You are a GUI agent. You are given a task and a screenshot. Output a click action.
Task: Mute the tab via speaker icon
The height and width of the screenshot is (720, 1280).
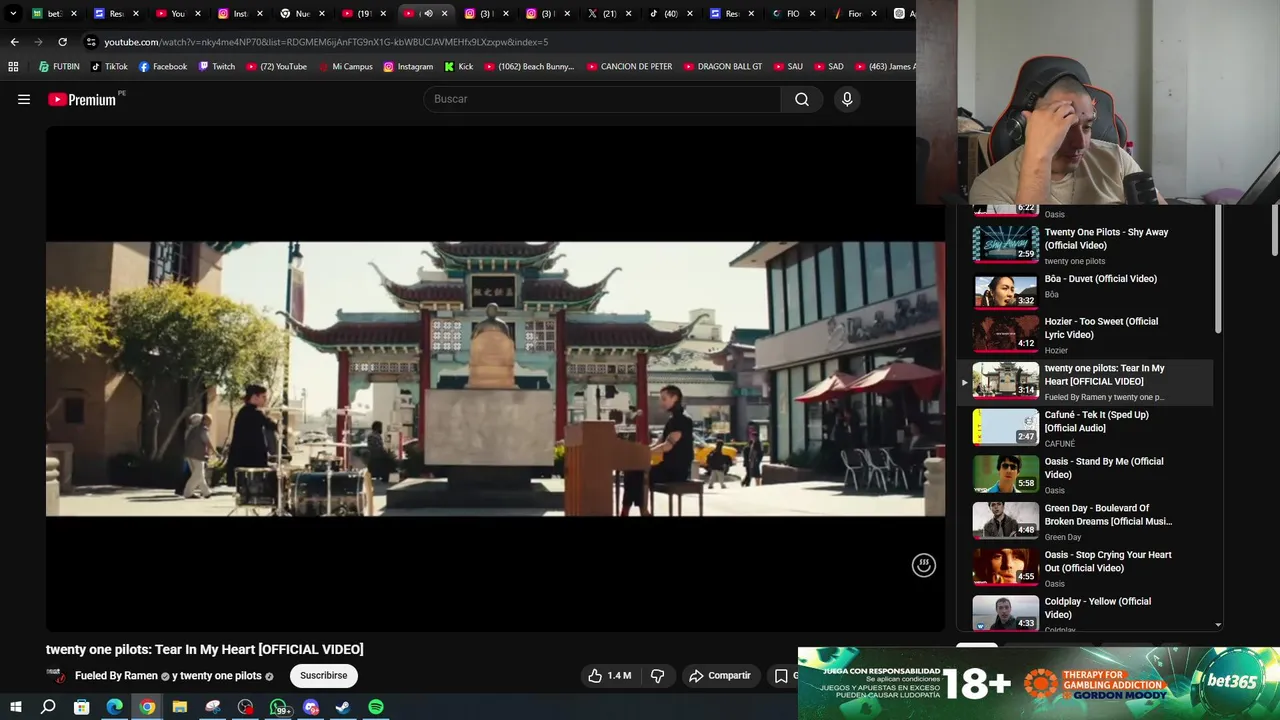pyautogui.click(x=428, y=14)
